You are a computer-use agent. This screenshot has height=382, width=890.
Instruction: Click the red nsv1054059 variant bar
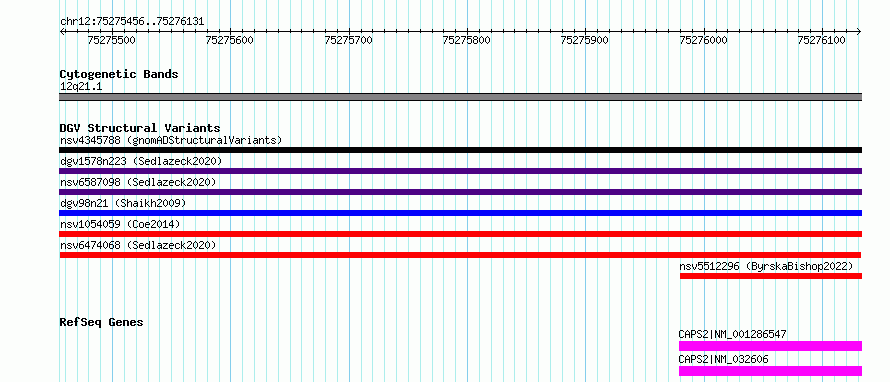[x=460, y=234]
